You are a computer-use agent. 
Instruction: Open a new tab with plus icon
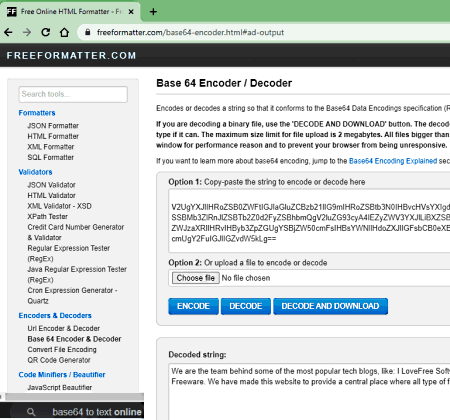(x=153, y=12)
